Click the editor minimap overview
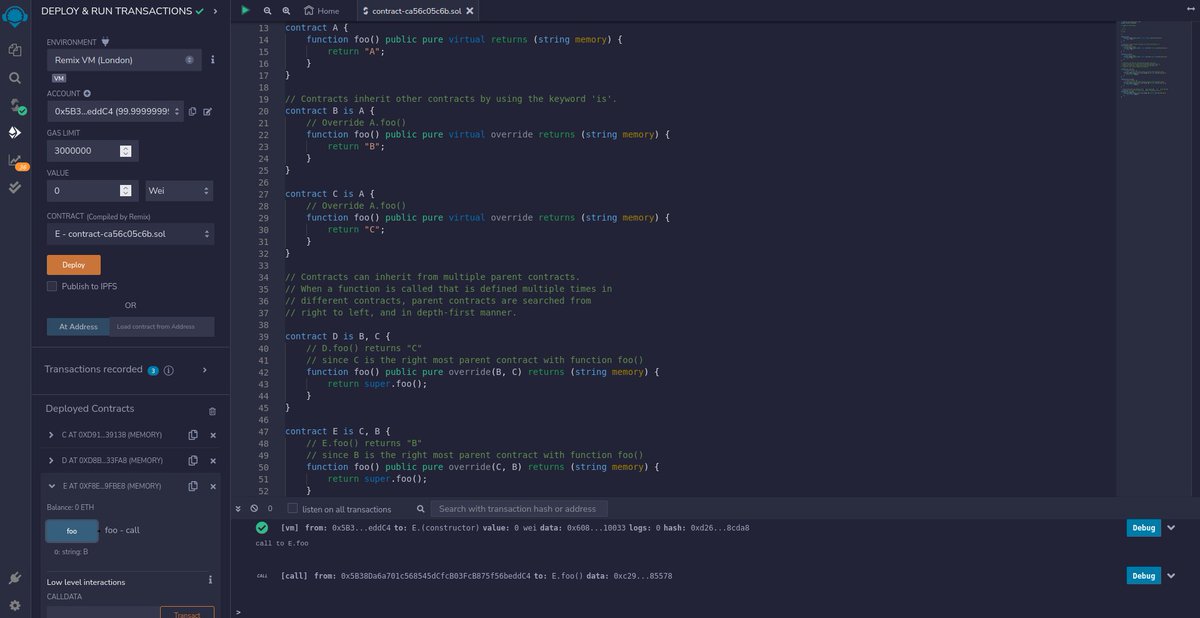 coord(1156,60)
